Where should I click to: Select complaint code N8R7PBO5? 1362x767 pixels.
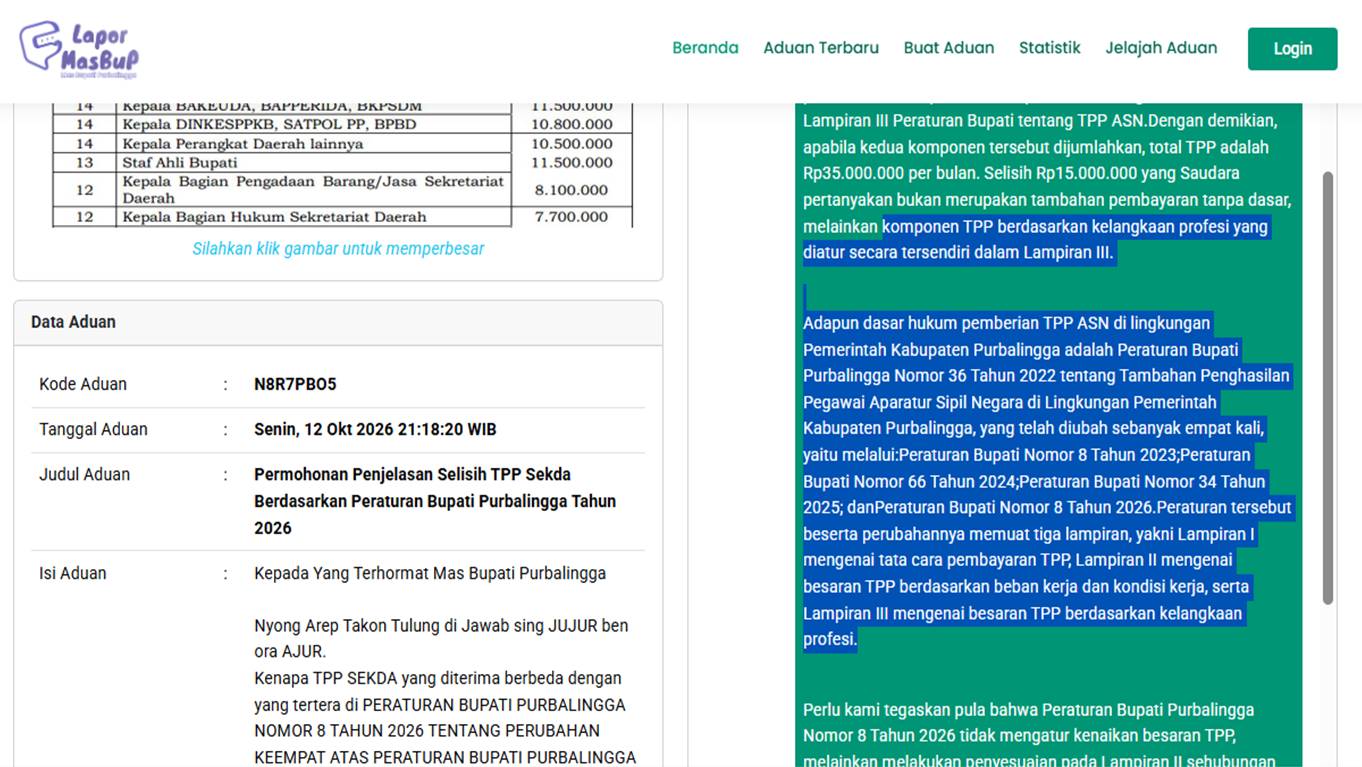click(x=295, y=384)
